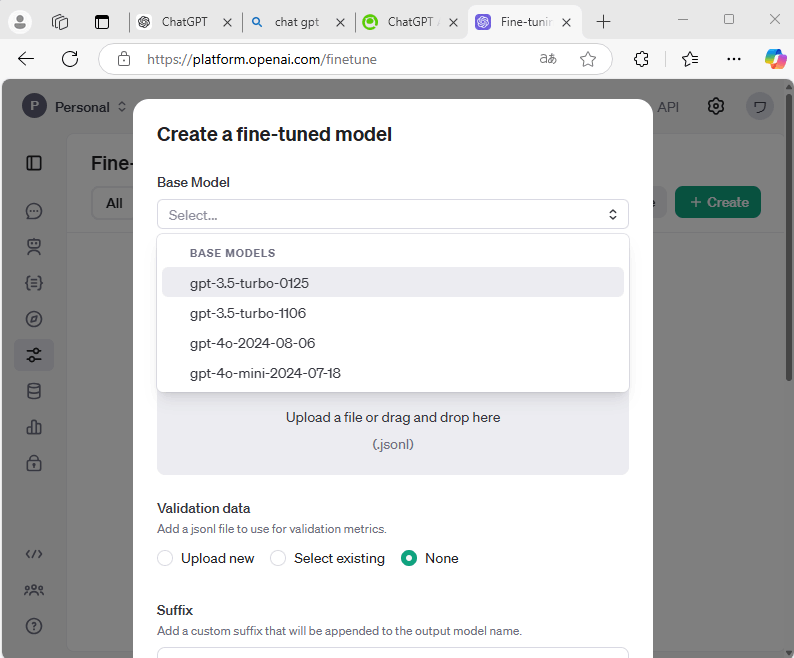Viewport: 794px width, 658px height.
Task: Open the user account avatar
Action: [760, 106]
